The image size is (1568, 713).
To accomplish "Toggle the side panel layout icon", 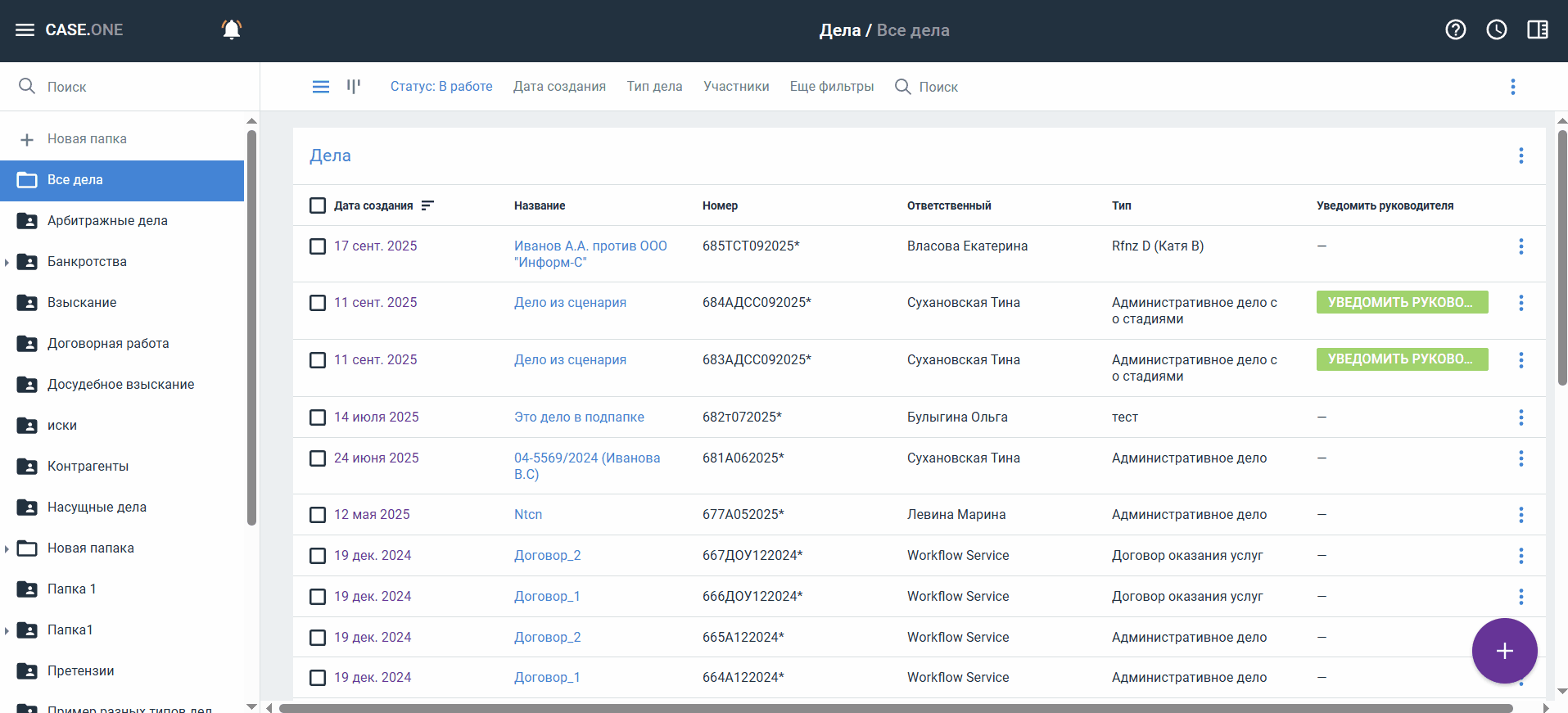I will [1537, 30].
